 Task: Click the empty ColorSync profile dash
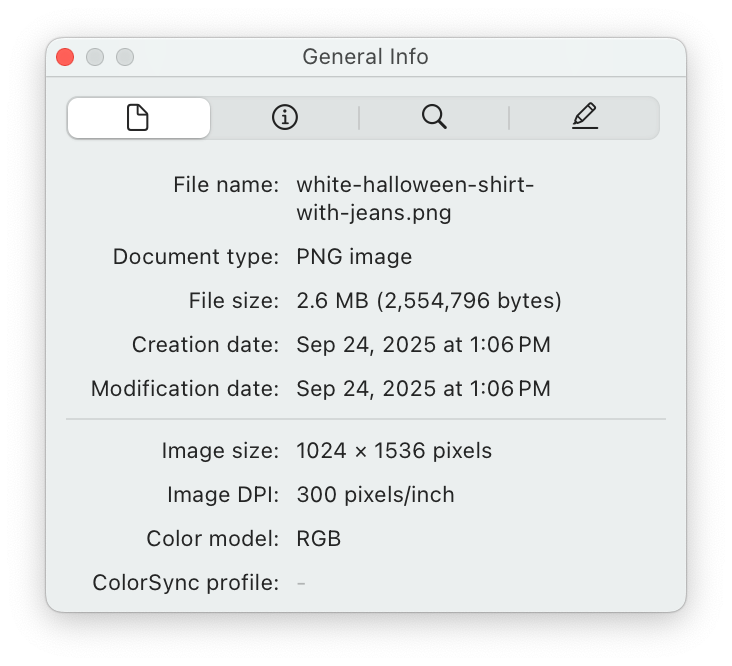[301, 582]
